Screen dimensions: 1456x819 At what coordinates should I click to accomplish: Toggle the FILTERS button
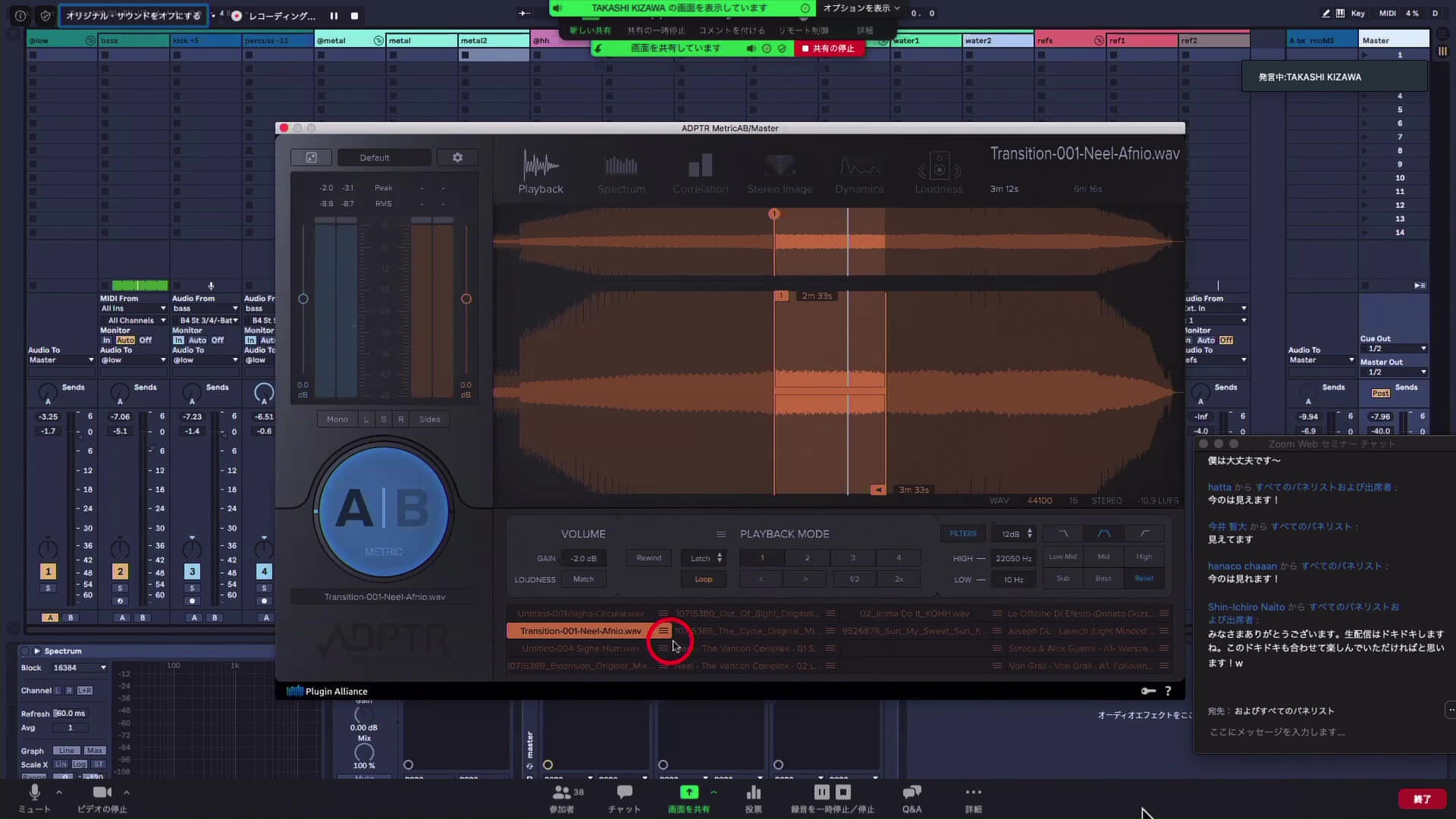[963, 534]
